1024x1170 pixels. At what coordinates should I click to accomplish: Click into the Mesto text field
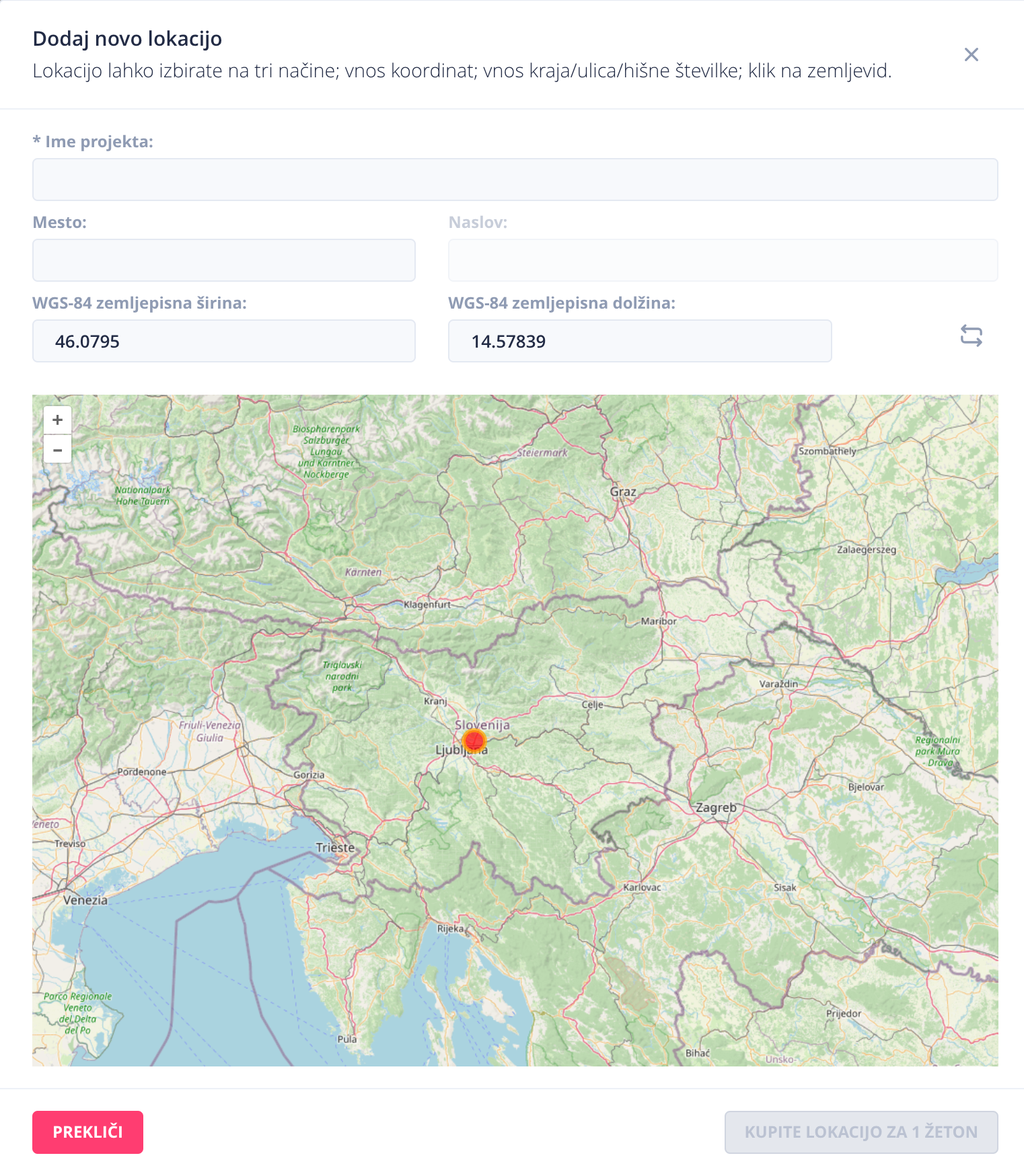(x=224, y=260)
